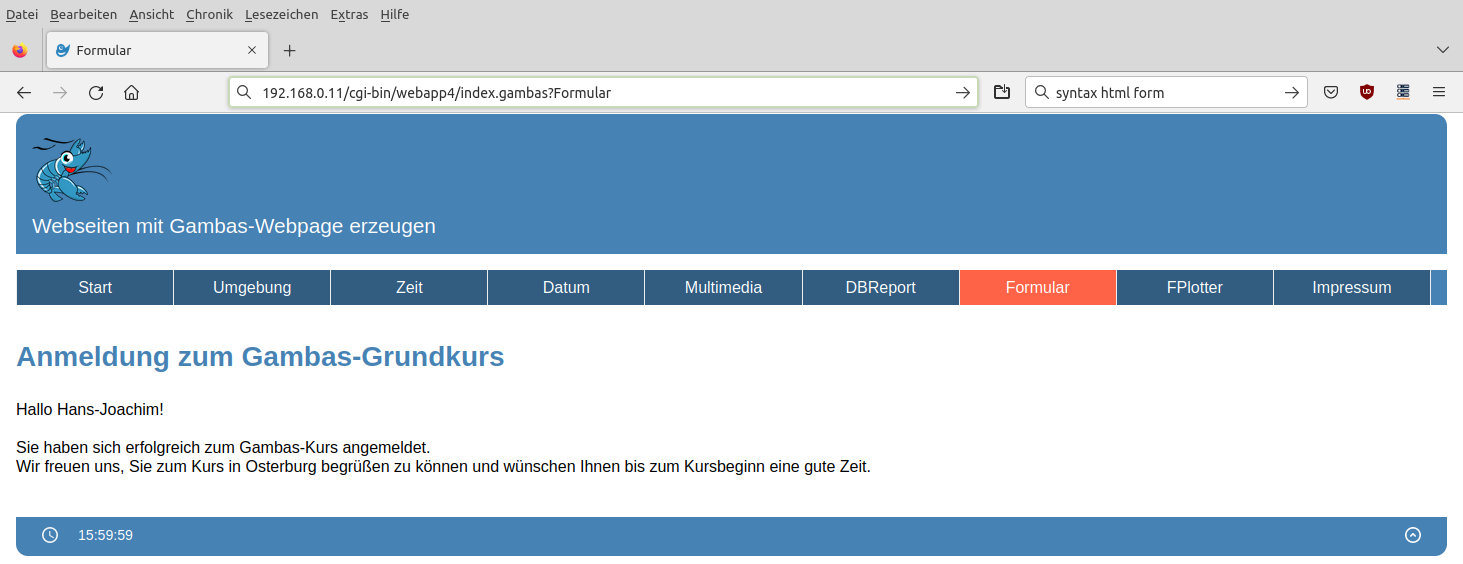
Task: Open the Lesezeichen menu
Action: pyautogui.click(x=281, y=15)
